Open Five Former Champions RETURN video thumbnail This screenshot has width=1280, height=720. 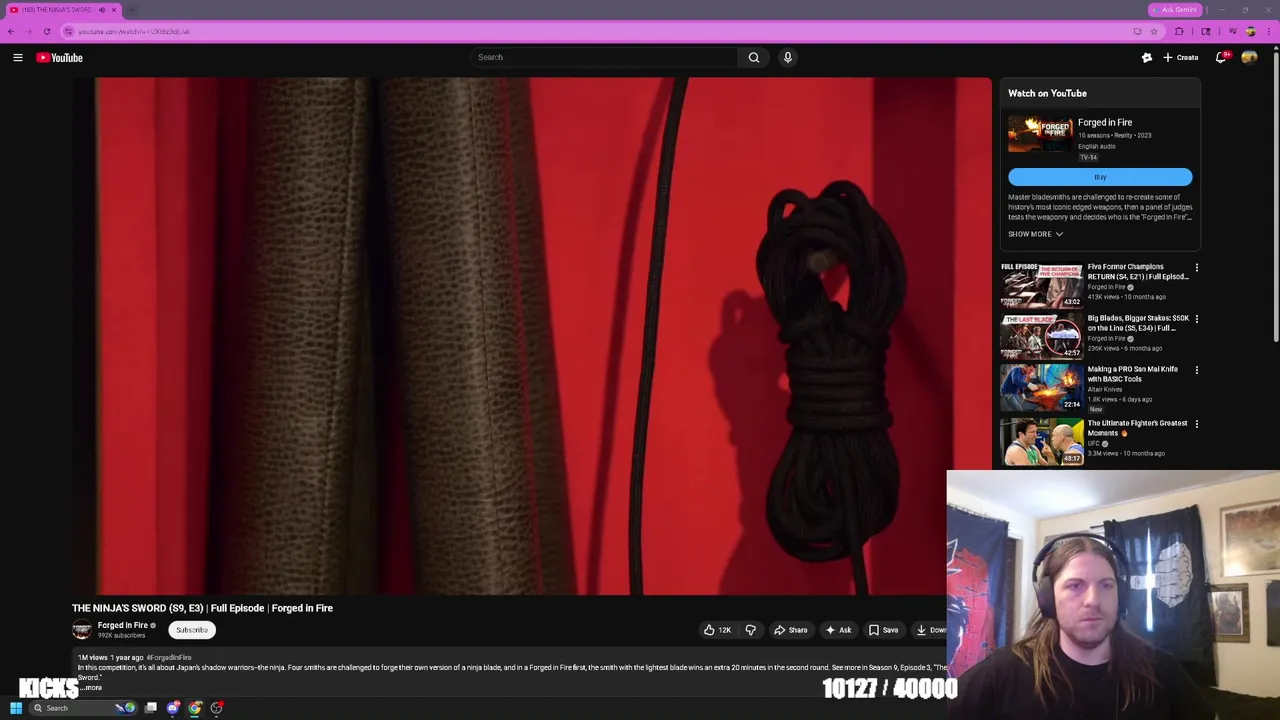coord(1041,285)
